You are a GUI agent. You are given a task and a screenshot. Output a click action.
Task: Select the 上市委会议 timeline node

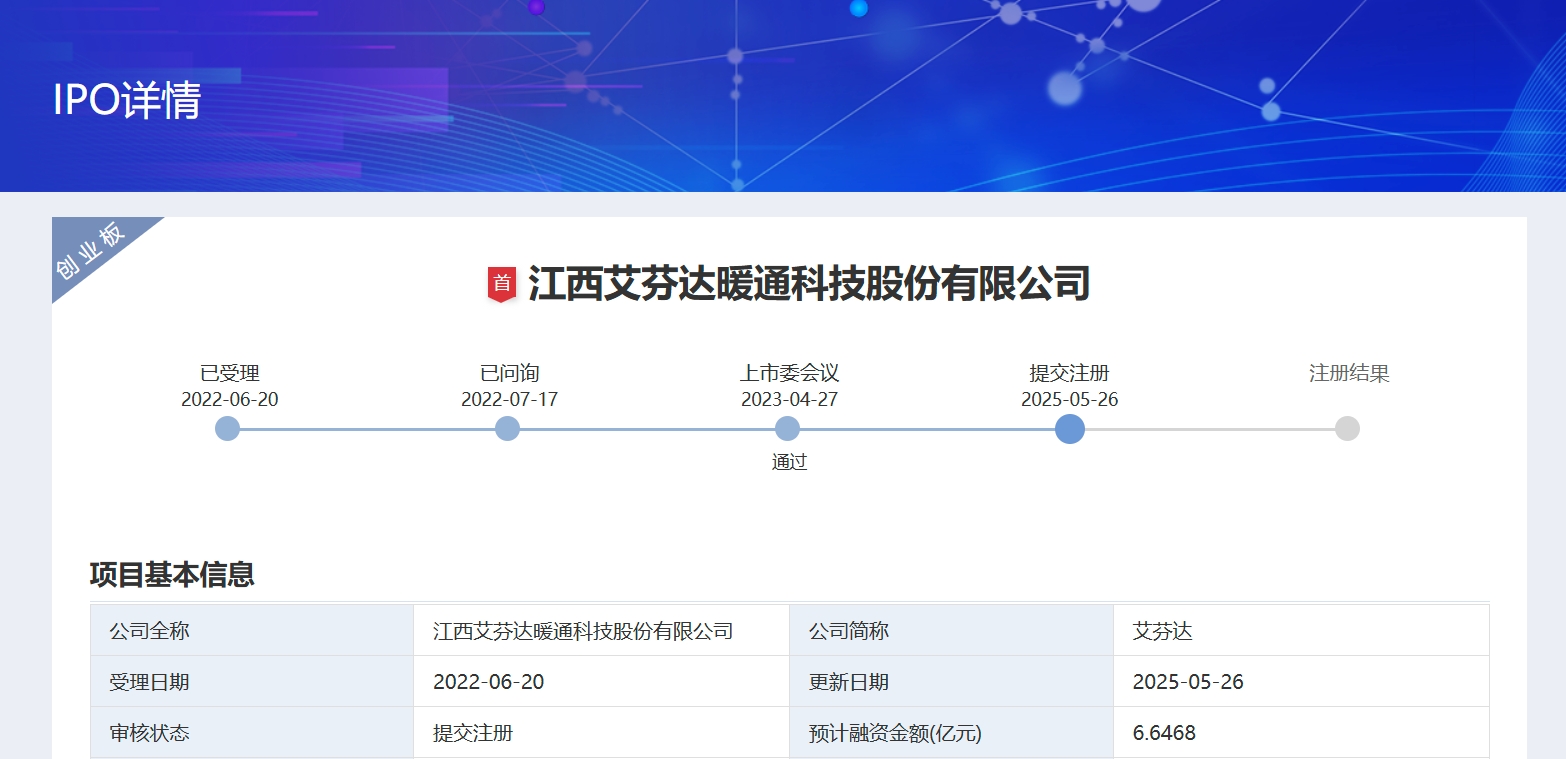tap(788, 429)
